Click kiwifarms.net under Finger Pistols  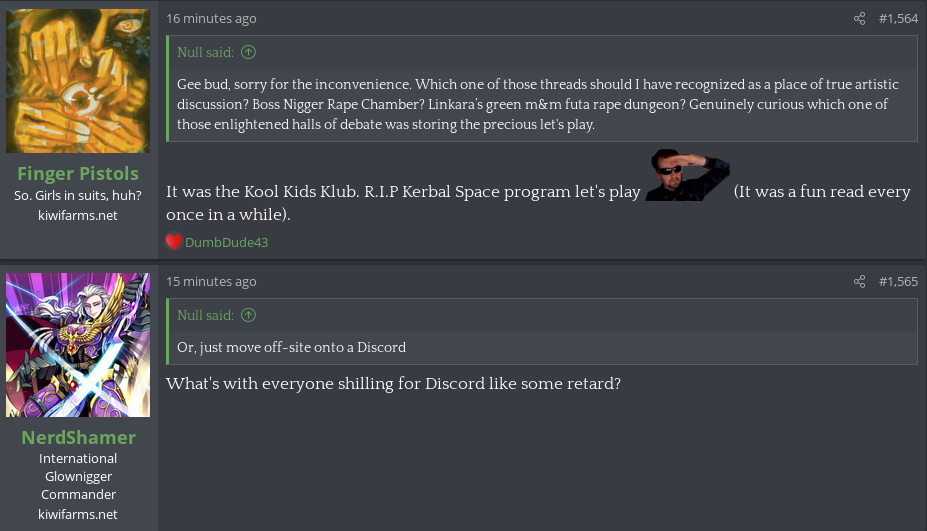(x=78, y=215)
